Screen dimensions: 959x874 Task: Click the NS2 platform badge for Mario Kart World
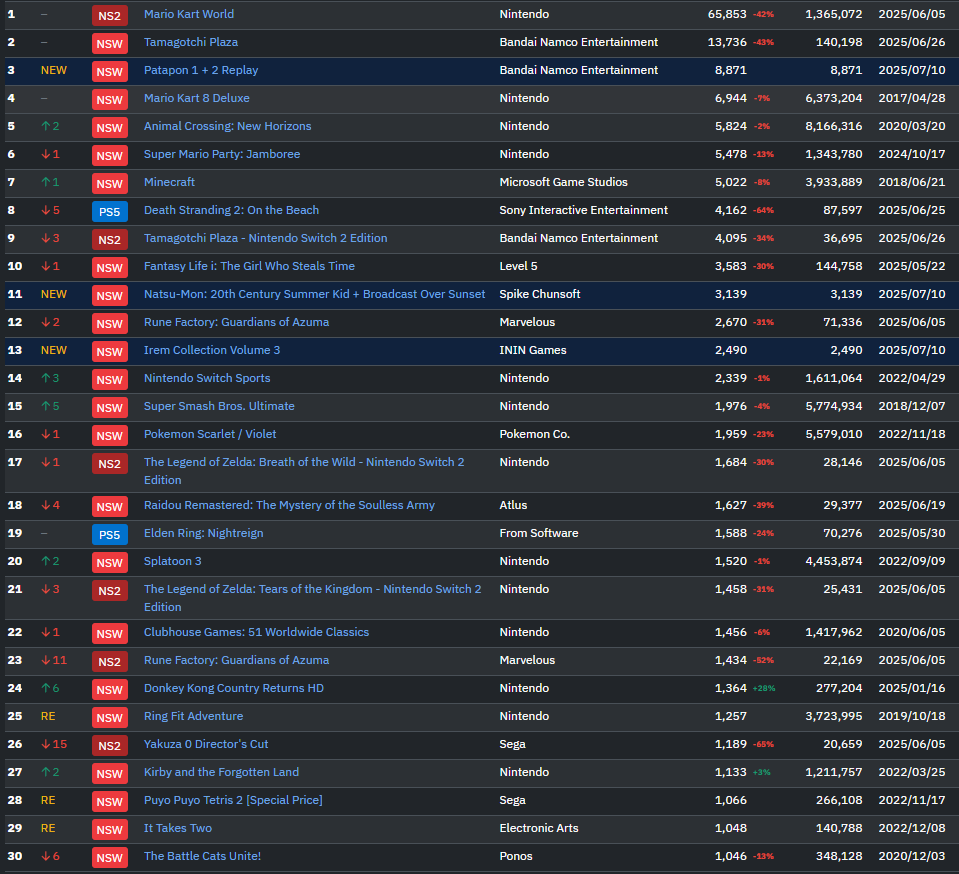(x=109, y=16)
